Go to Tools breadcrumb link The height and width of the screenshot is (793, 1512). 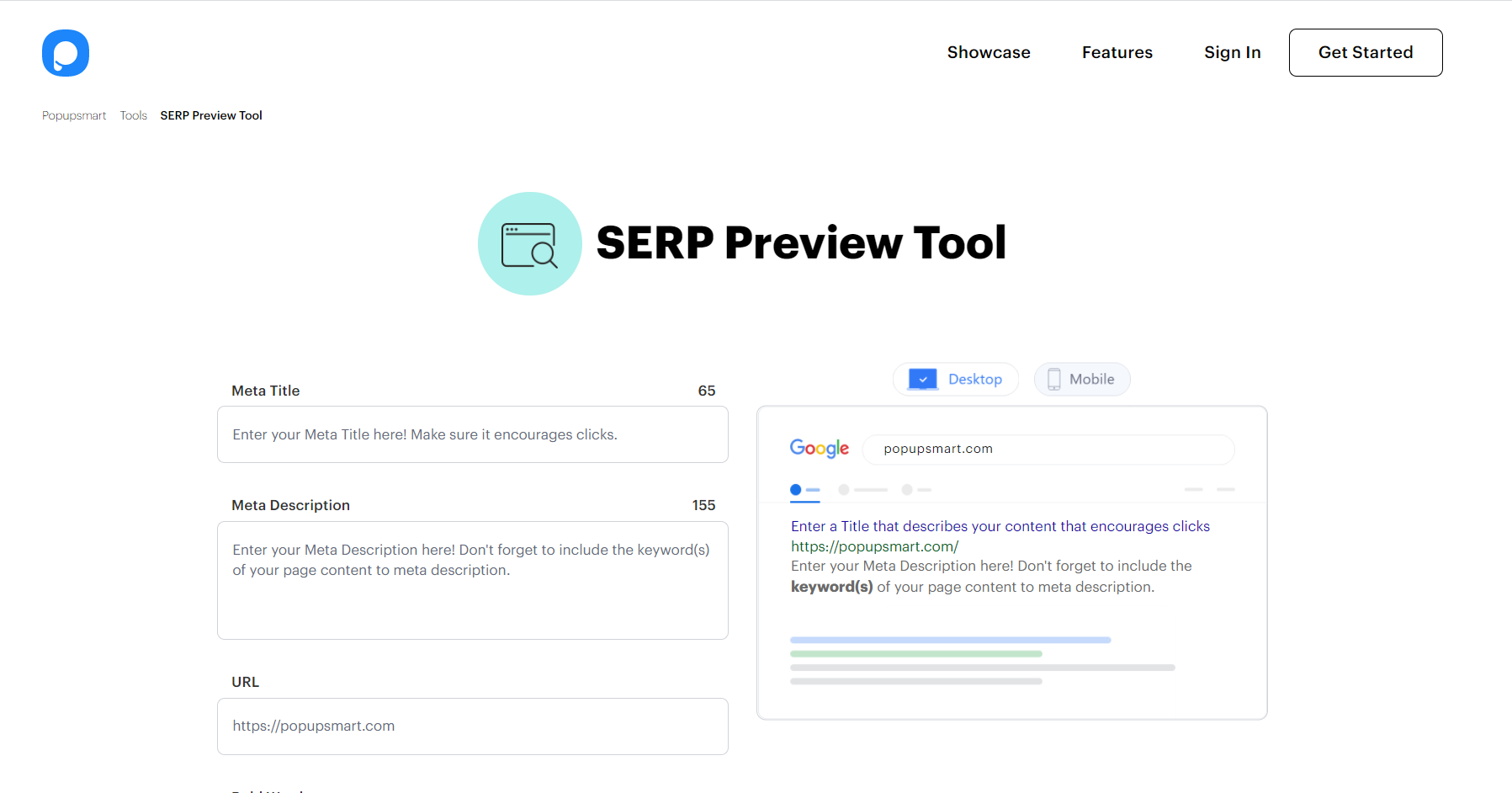[133, 115]
